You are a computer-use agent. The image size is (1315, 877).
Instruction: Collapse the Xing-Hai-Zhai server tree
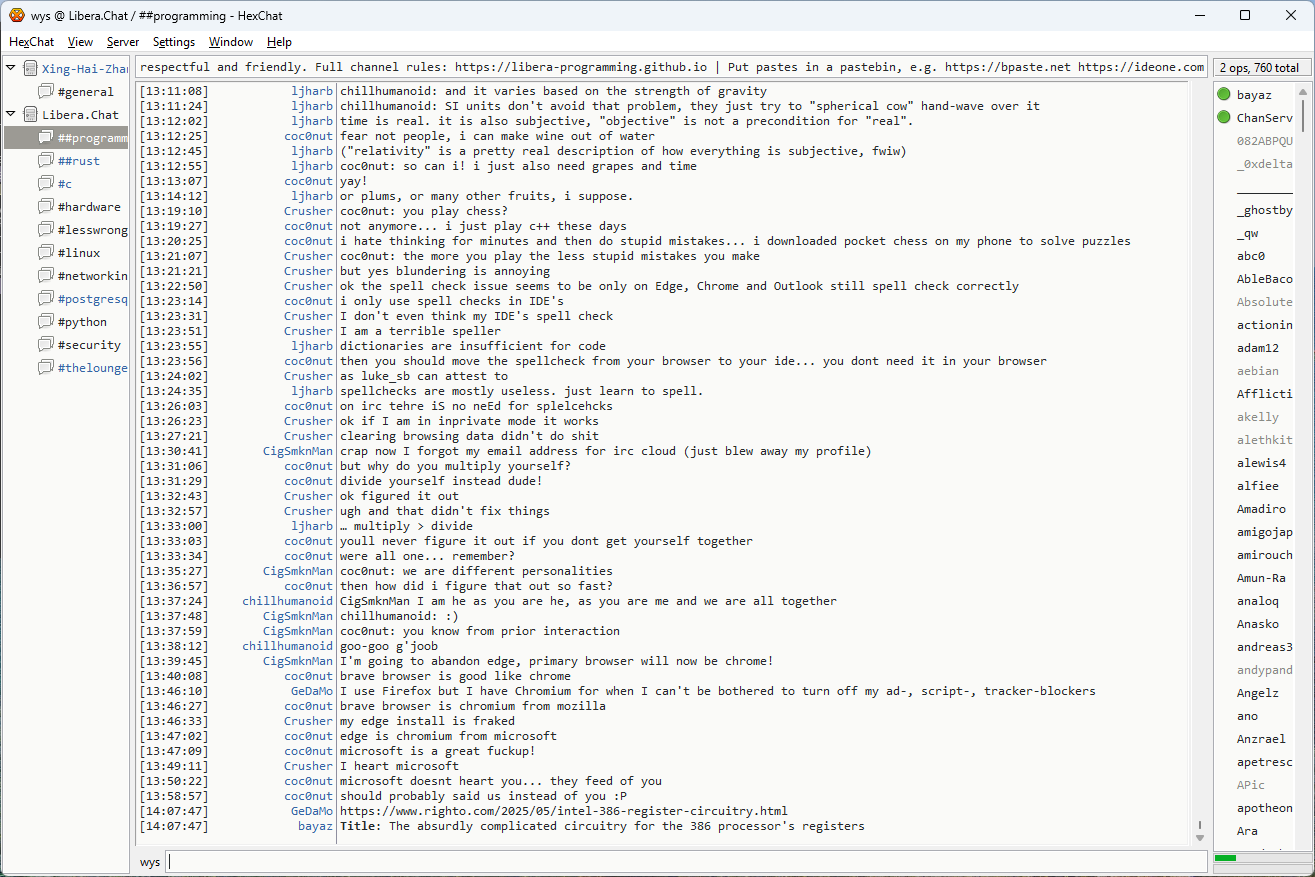[x=11, y=69]
